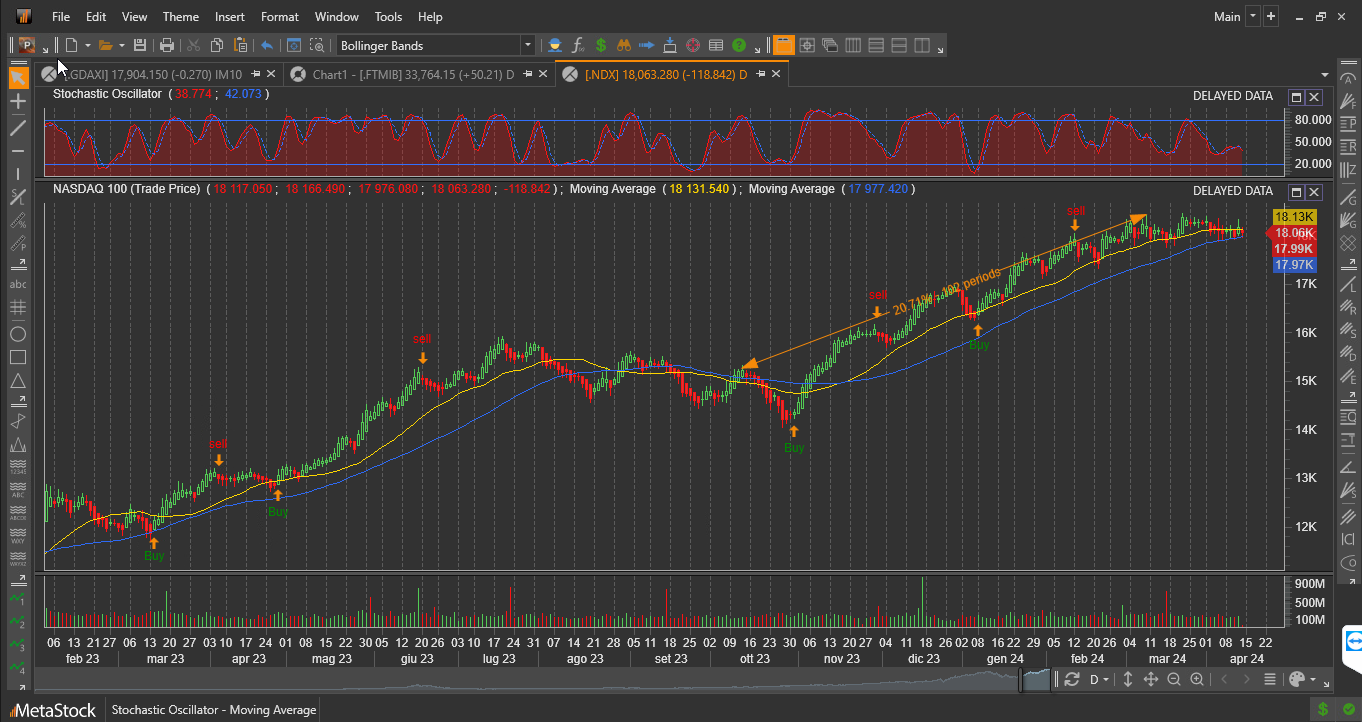Click the green help question mark icon
Viewport: 1362px width, 722px height.
739,45
